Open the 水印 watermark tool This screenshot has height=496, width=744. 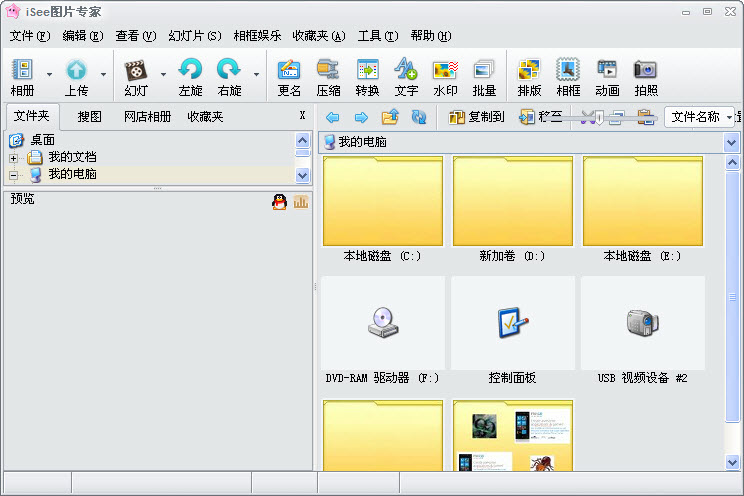click(x=445, y=77)
